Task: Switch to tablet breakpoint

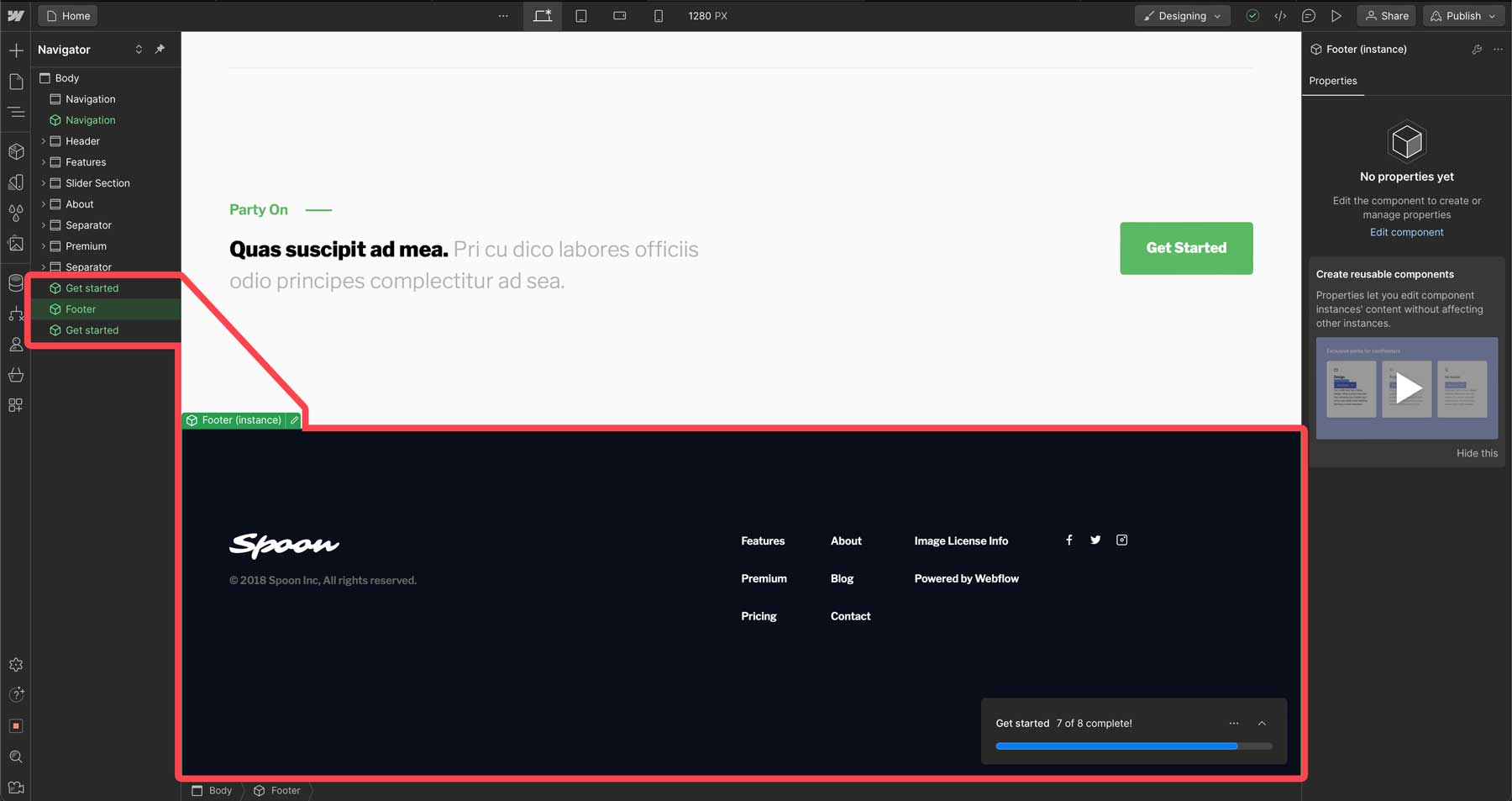Action: pos(580,15)
